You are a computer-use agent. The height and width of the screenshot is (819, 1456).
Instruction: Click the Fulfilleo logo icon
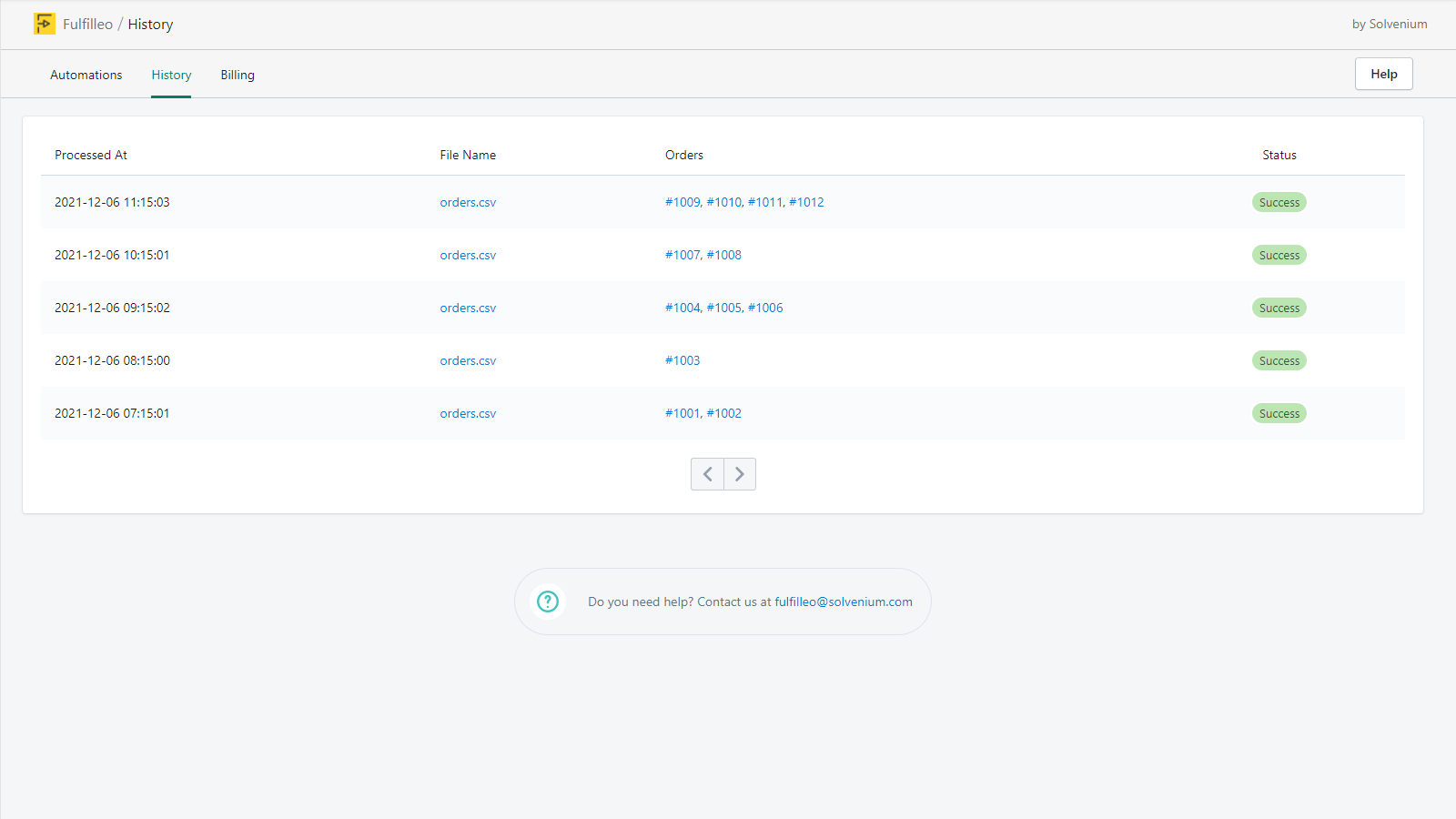click(44, 24)
